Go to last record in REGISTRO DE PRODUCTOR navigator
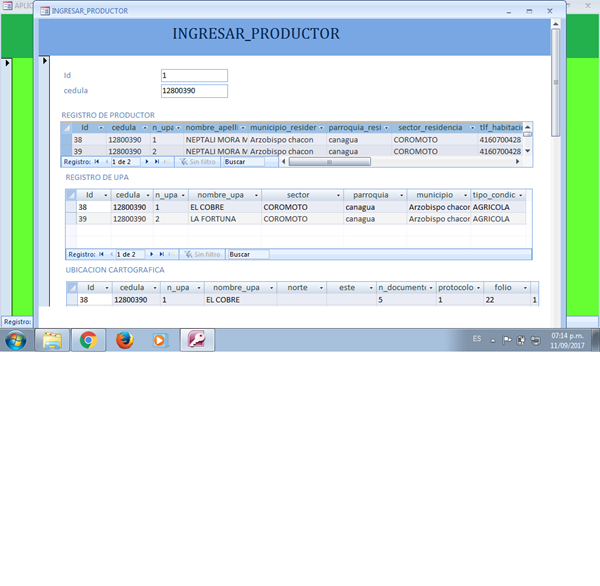The height and width of the screenshot is (586, 600). point(157,162)
